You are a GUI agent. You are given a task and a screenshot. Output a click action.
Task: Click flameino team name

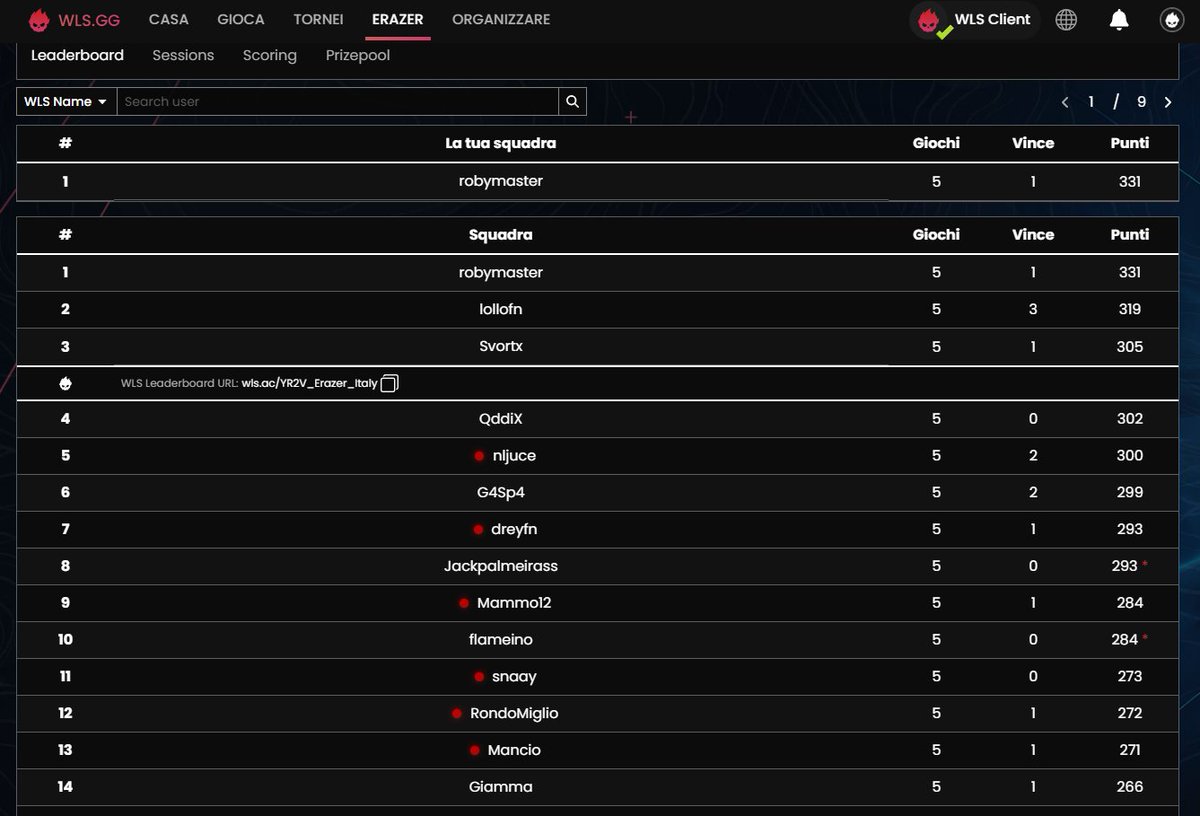pos(501,640)
